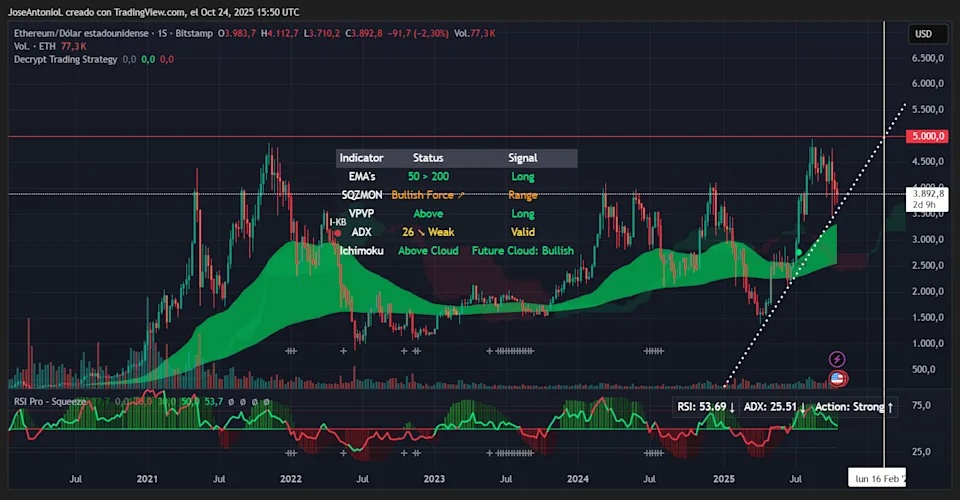This screenshot has height=500, width=960.
Task: Click the 2021 time axis label
Action: tap(147, 479)
